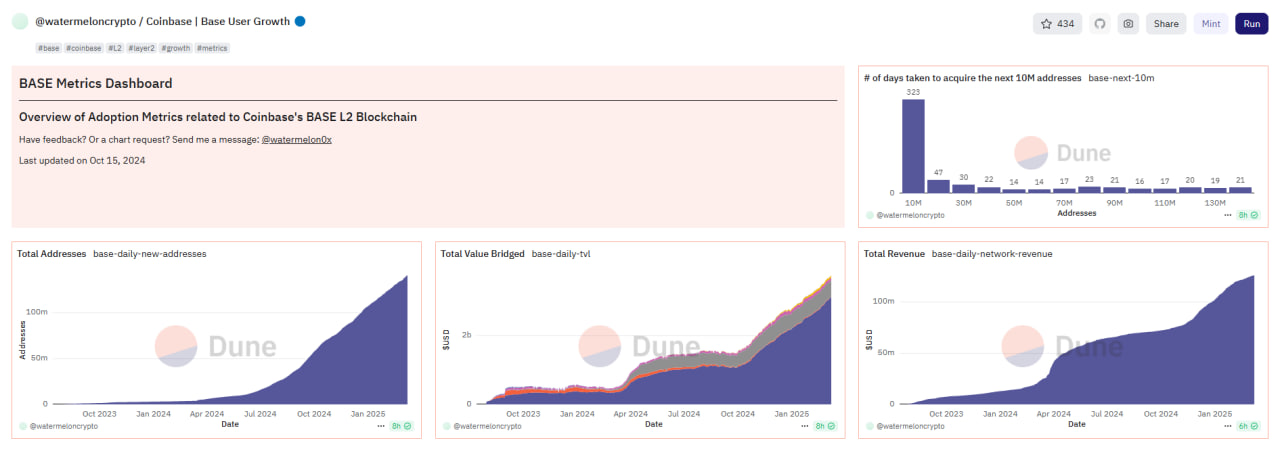Open @watermeloncrypto author under Total Value Bridged chart
This screenshot has width=1280, height=449.
point(488,426)
